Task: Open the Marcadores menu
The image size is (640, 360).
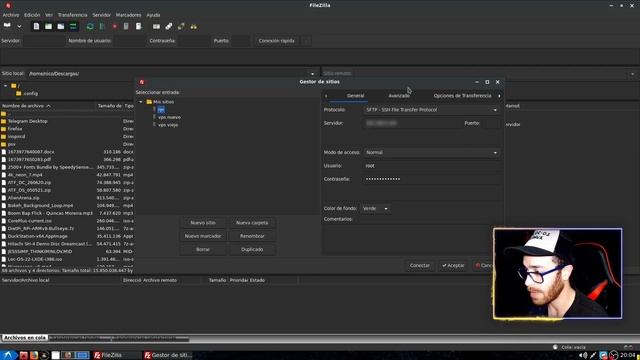Action: pyautogui.click(x=129, y=15)
